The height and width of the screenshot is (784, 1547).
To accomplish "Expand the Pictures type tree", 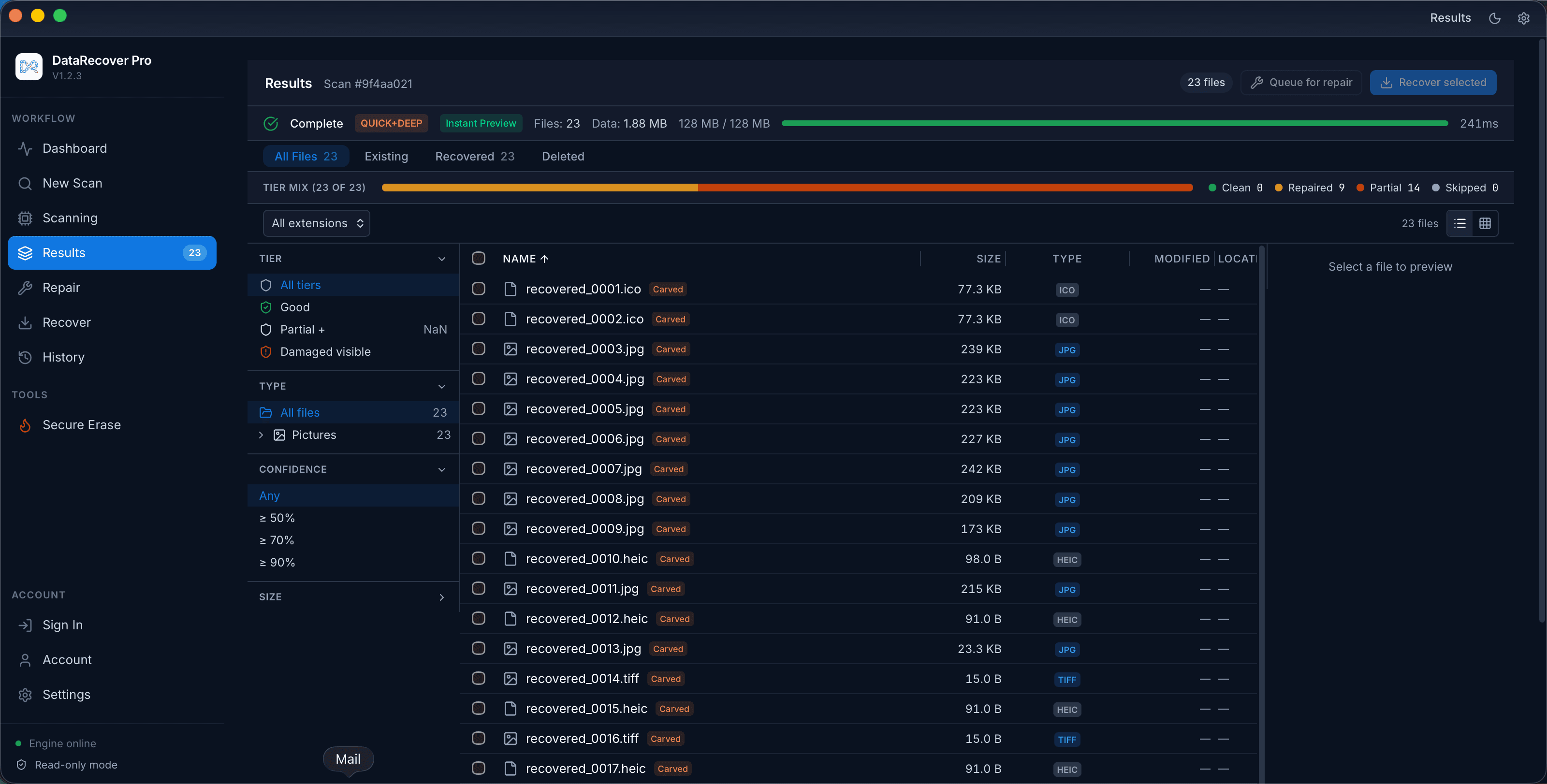I will [261, 435].
